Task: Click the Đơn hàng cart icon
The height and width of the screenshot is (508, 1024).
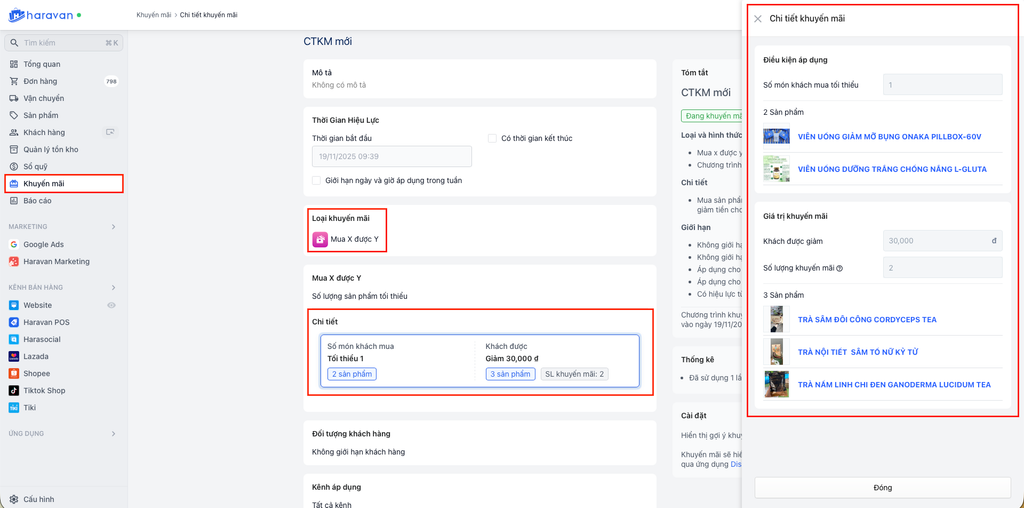Action: click(x=14, y=81)
